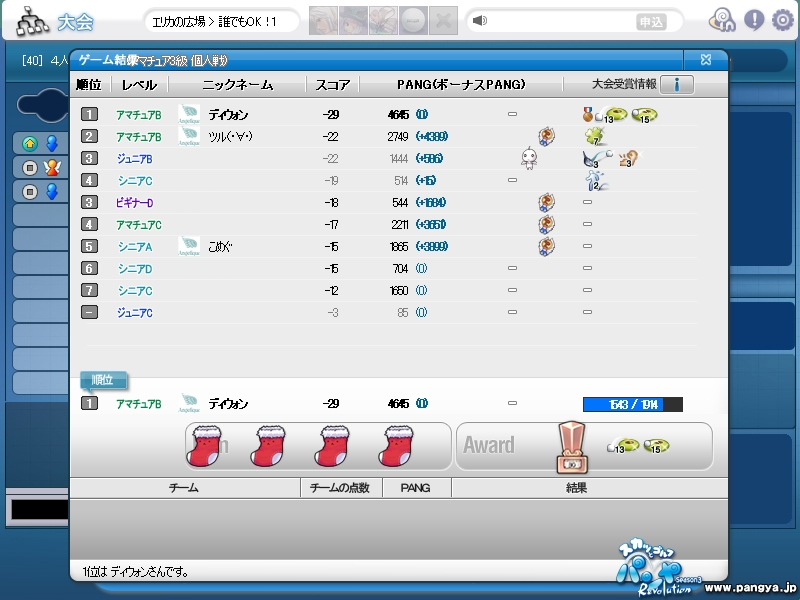
Task: Toggle the square marker beside the angel avatar
Action: (29, 167)
